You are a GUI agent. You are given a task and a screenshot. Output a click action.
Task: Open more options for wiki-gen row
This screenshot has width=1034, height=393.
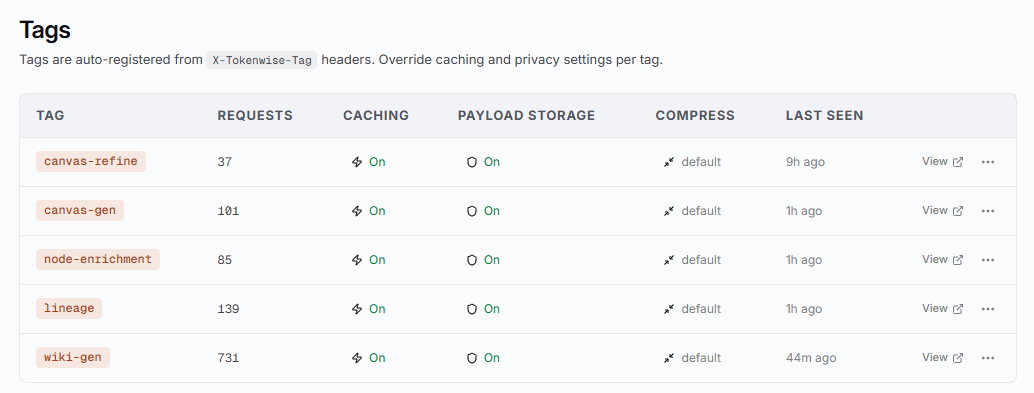click(987, 358)
